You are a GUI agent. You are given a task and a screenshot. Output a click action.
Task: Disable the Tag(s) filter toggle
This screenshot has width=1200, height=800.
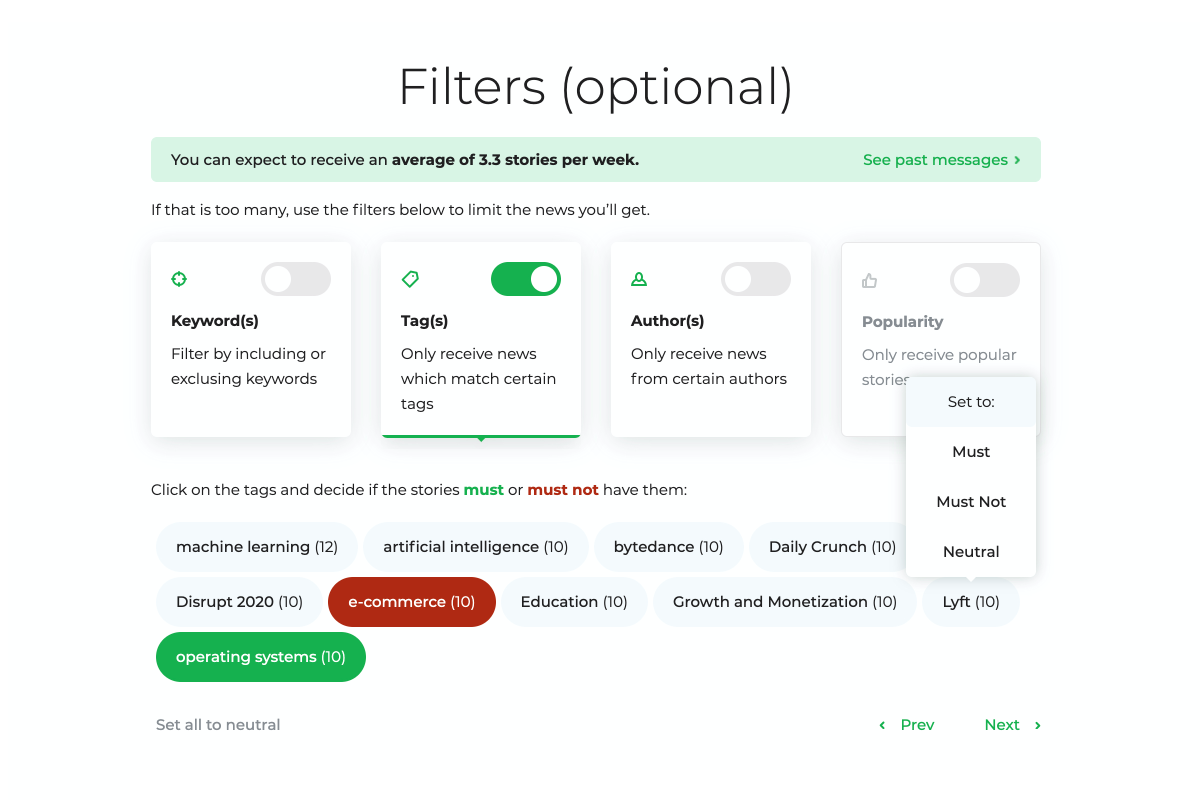(x=526, y=279)
